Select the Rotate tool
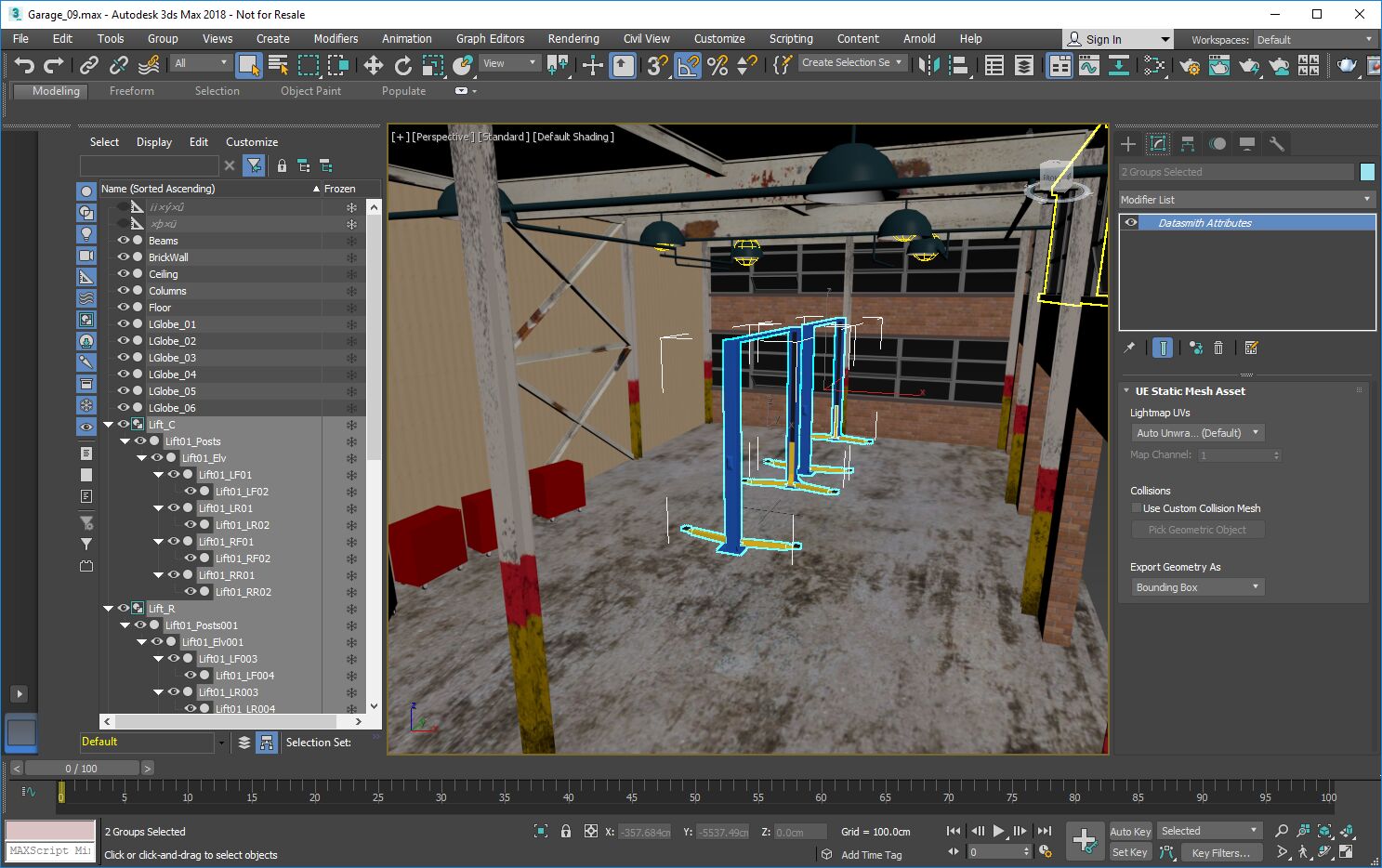This screenshot has width=1382, height=868. (402, 65)
